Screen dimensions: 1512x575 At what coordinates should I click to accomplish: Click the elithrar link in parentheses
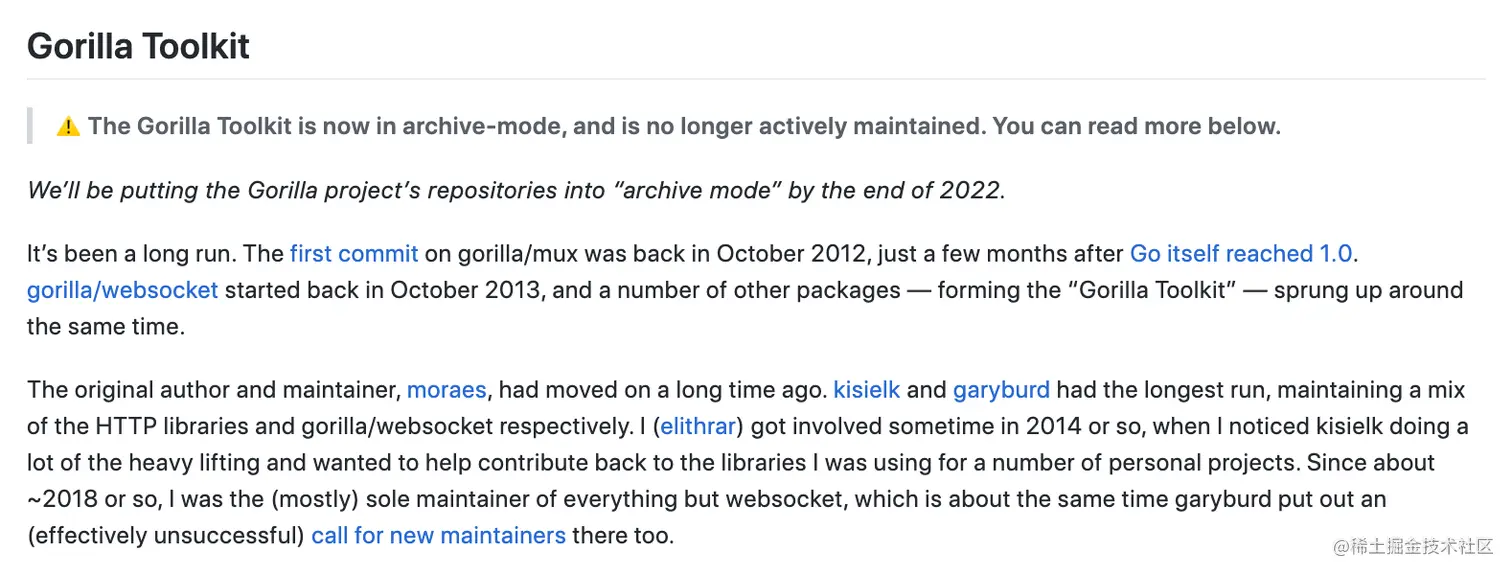click(x=698, y=427)
